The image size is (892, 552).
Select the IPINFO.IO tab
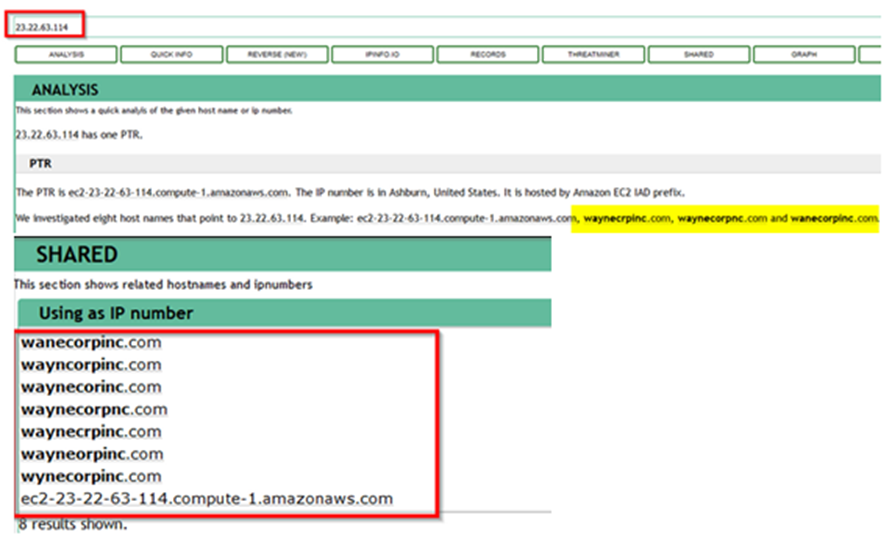(x=382, y=55)
